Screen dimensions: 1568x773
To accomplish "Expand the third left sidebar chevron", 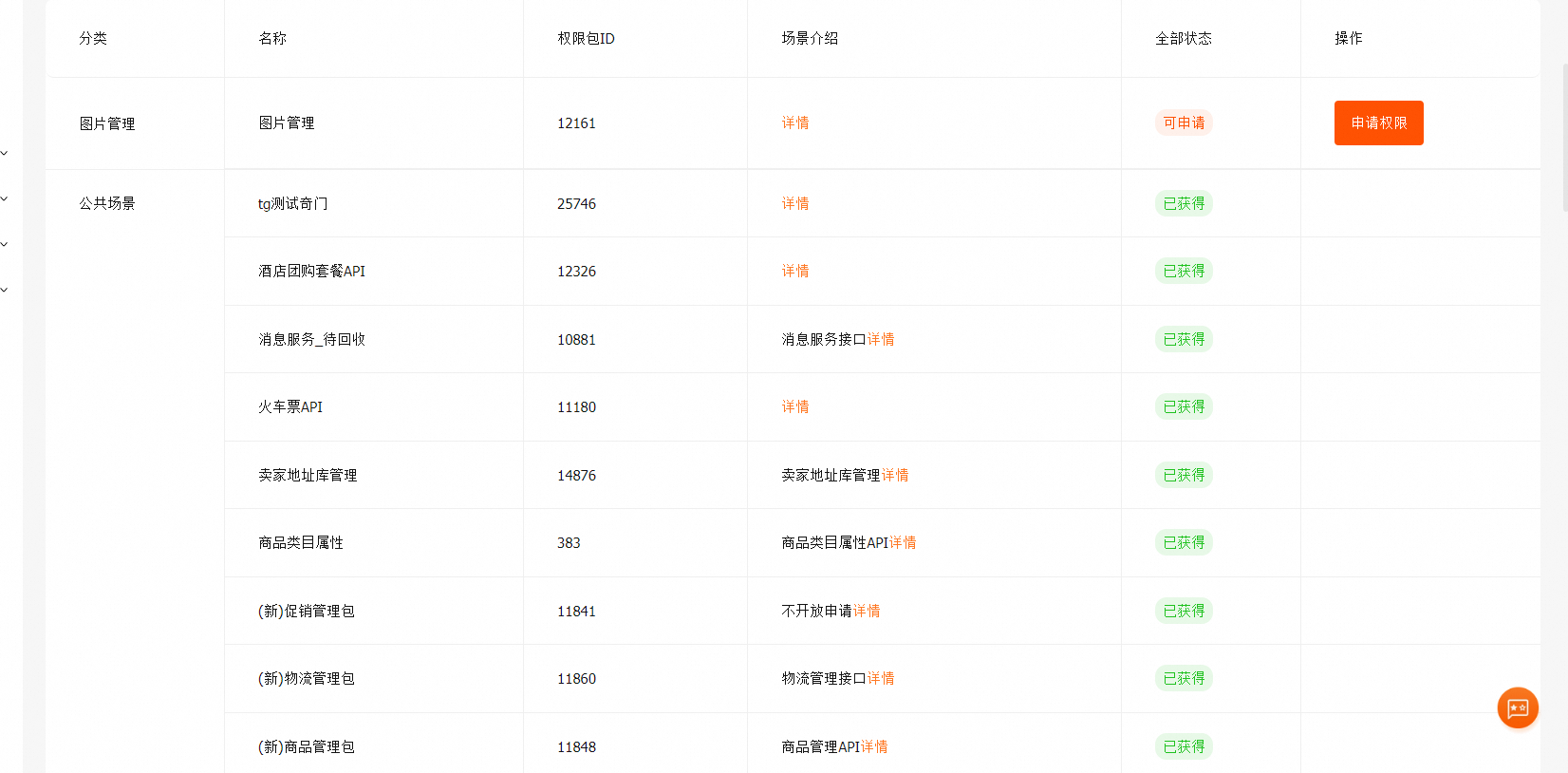I will coord(5,244).
